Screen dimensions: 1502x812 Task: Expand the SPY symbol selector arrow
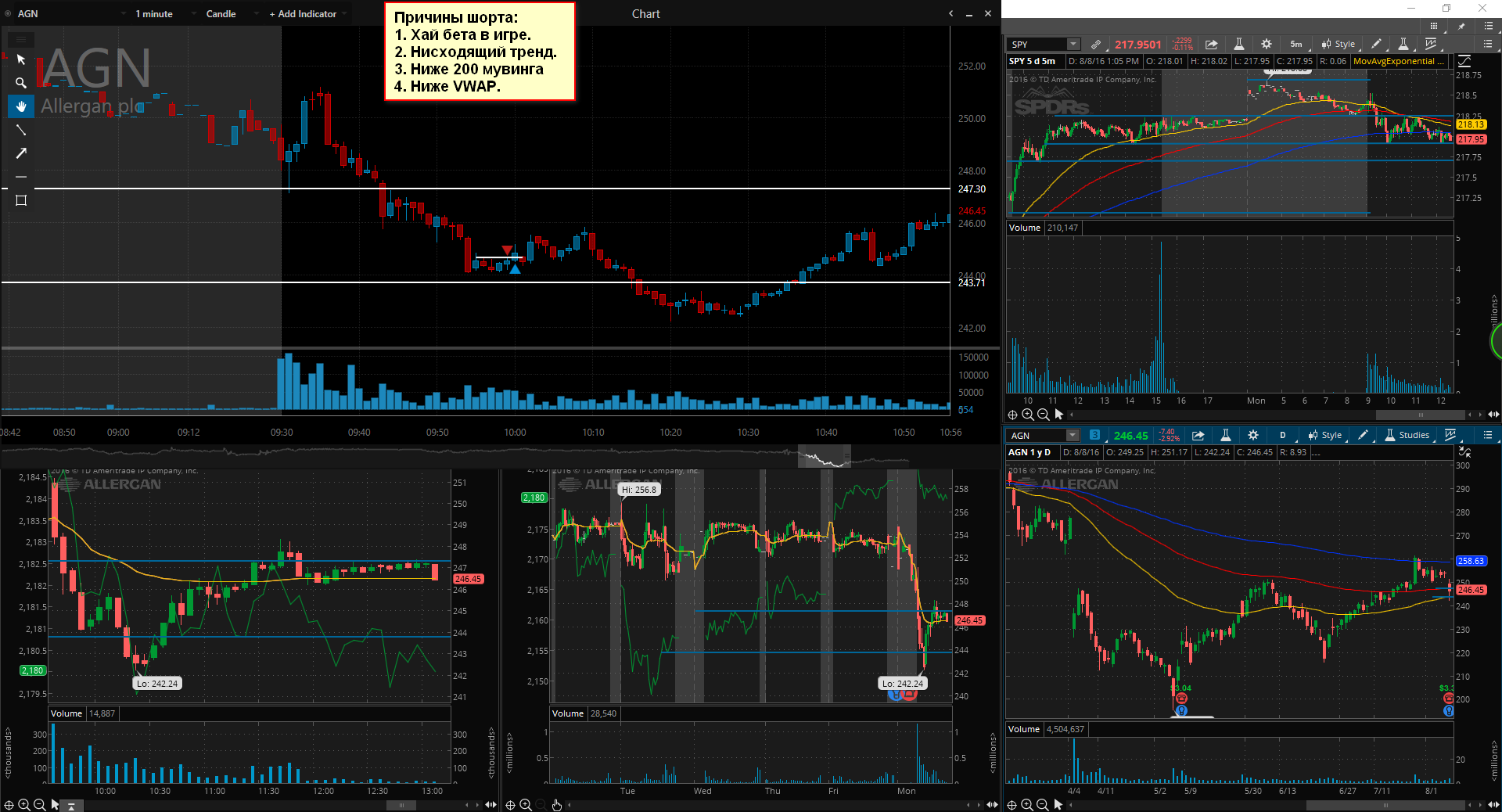[1073, 45]
